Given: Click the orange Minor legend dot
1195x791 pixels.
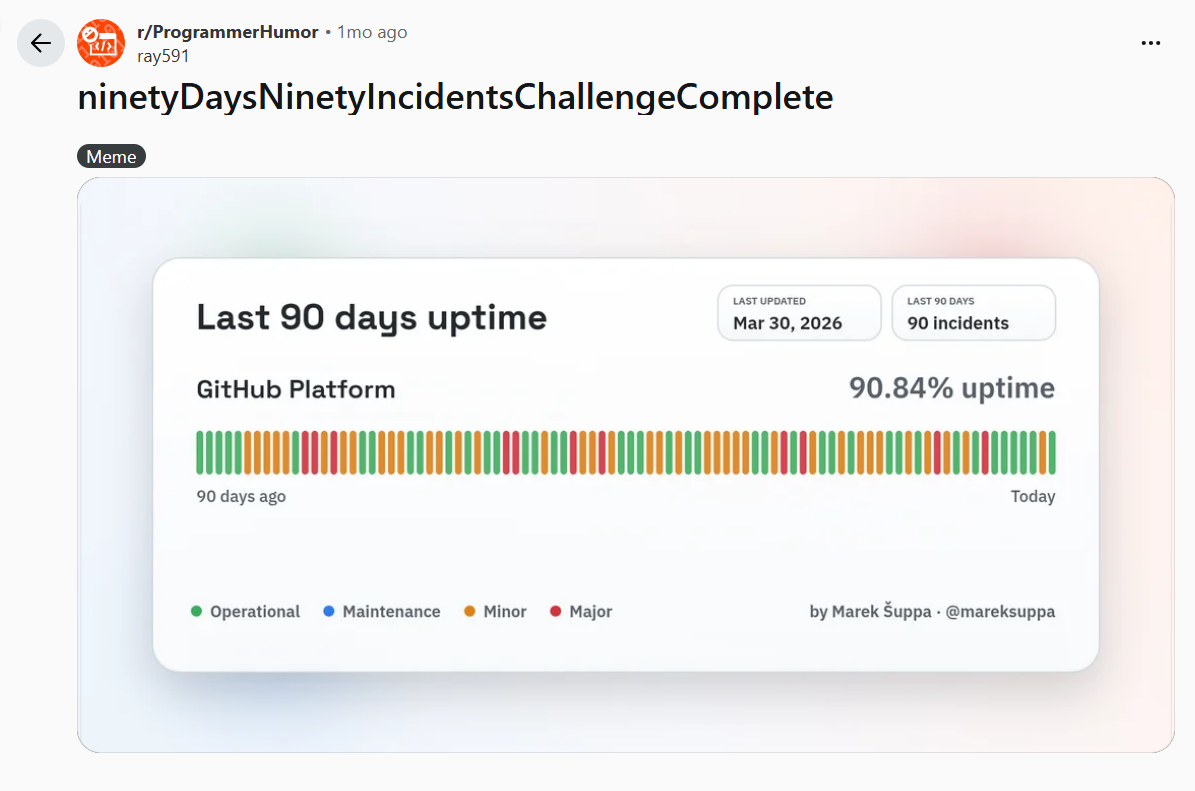Looking at the screenshot, I should tap(469, 611).
